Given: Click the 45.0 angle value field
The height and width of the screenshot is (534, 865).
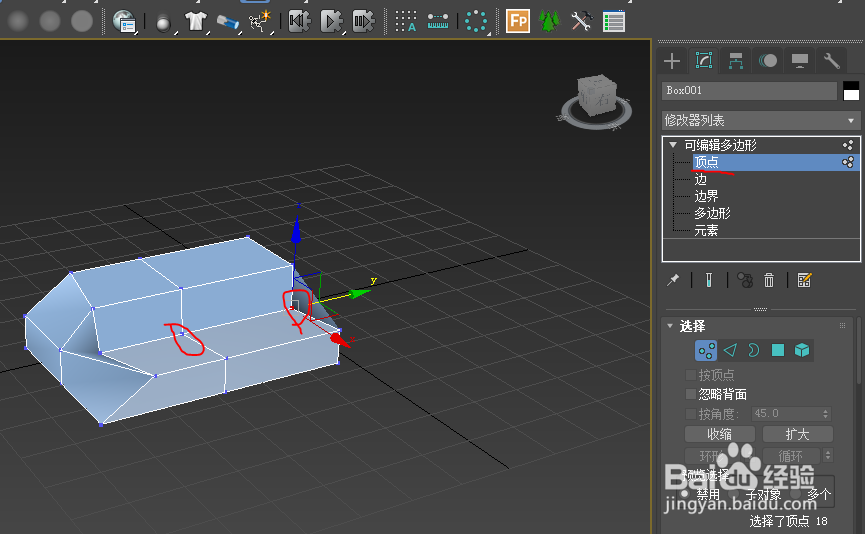Looking at the screenshot, I should (786, 414).
